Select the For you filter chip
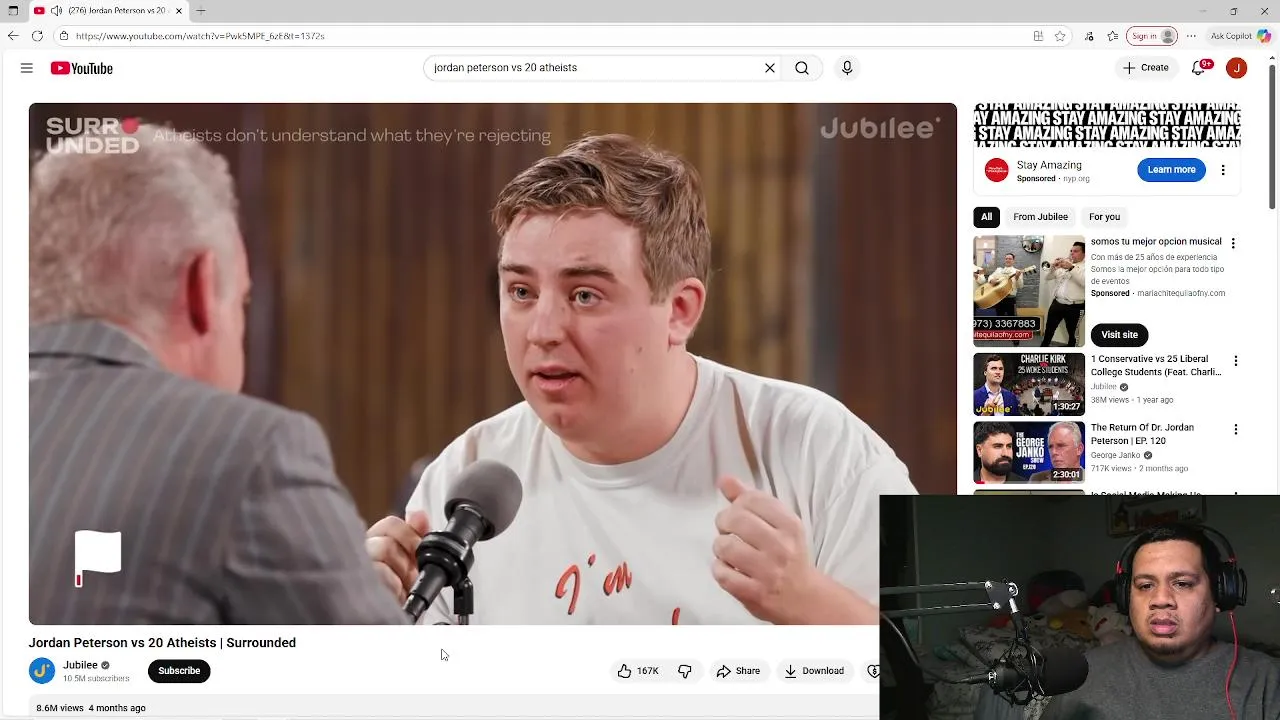1280x720 pixels. click(1104, 217)
